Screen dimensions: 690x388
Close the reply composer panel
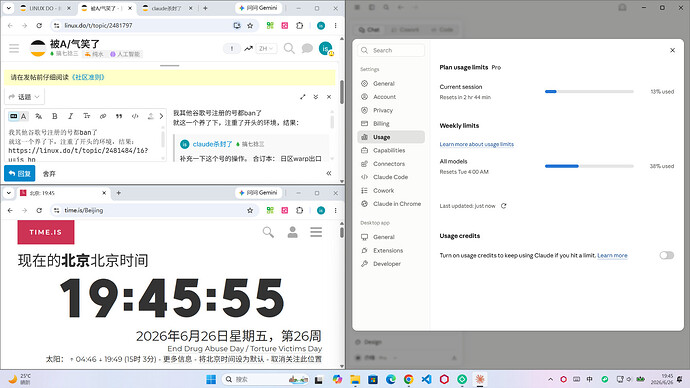pyautogui.click(x=329, y=97)
